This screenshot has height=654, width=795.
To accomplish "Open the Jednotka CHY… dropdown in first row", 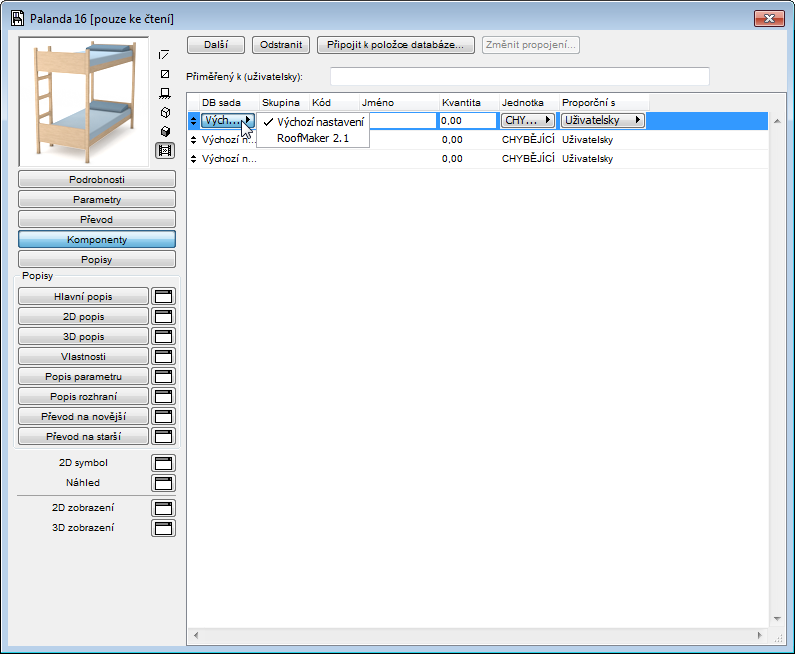I will coord(527,121).
